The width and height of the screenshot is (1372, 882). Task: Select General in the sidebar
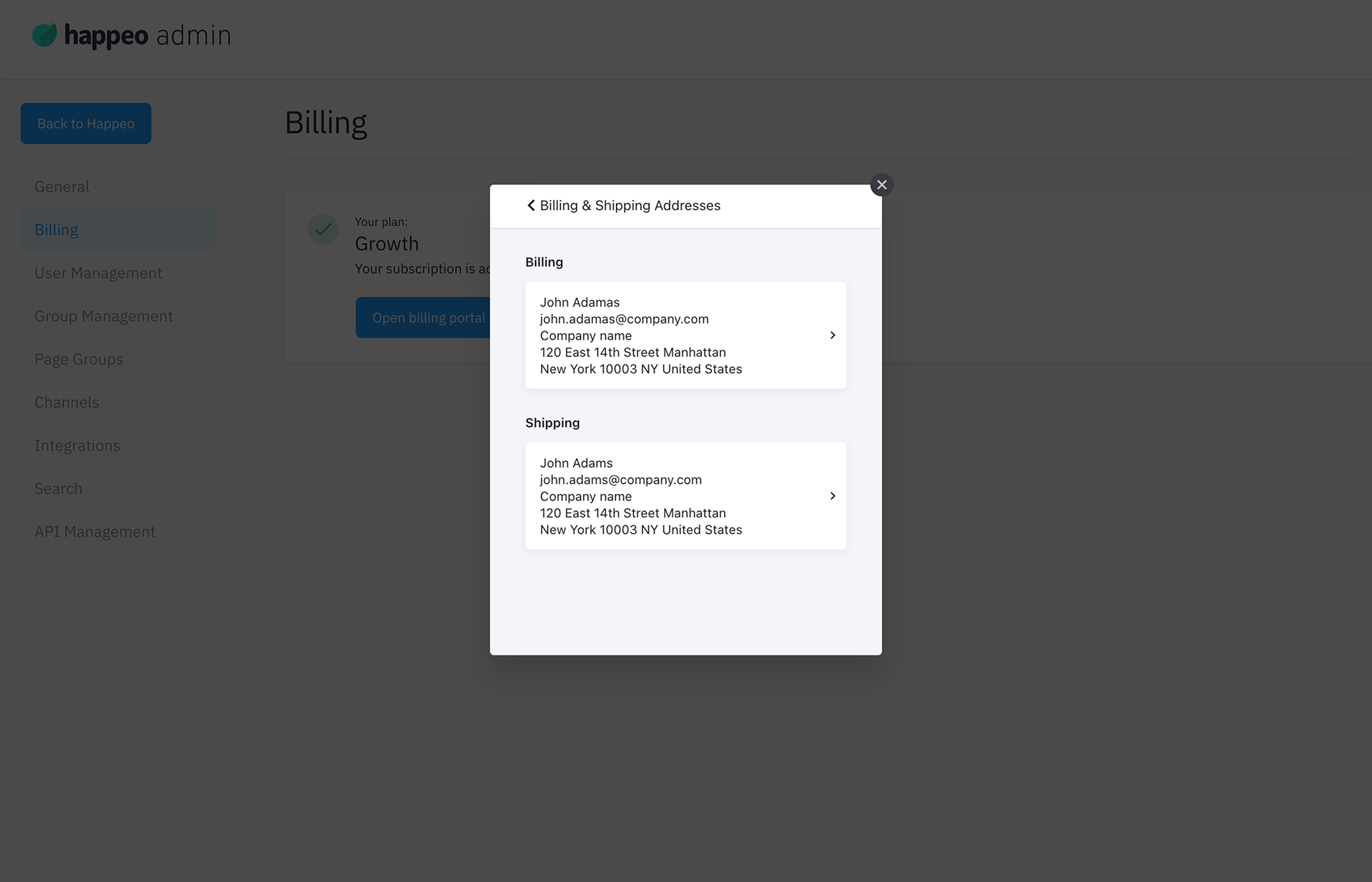click(x=61, y=186)
